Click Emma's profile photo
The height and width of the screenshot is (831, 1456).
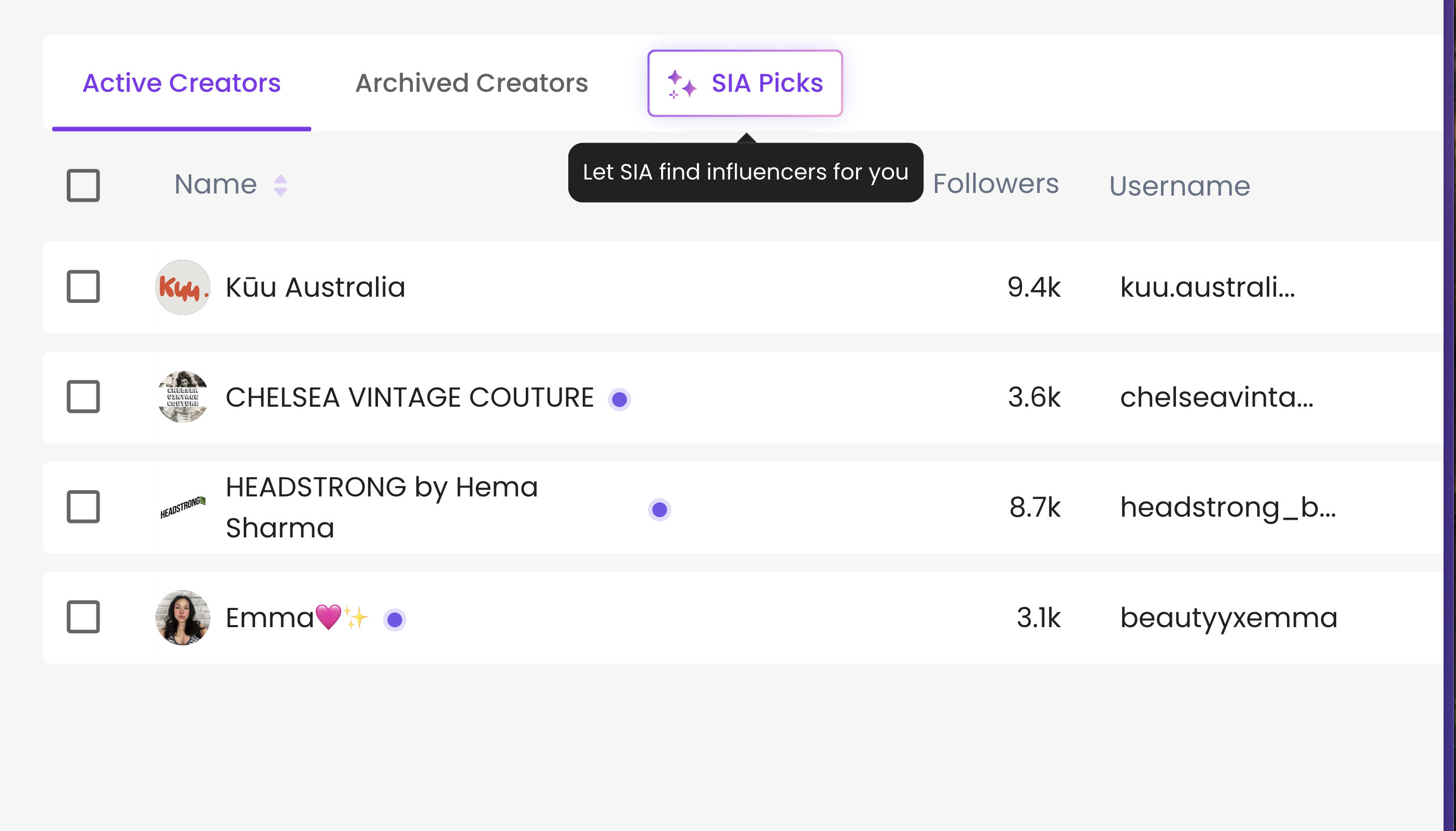pyautogui.click(x=183, y=617)
